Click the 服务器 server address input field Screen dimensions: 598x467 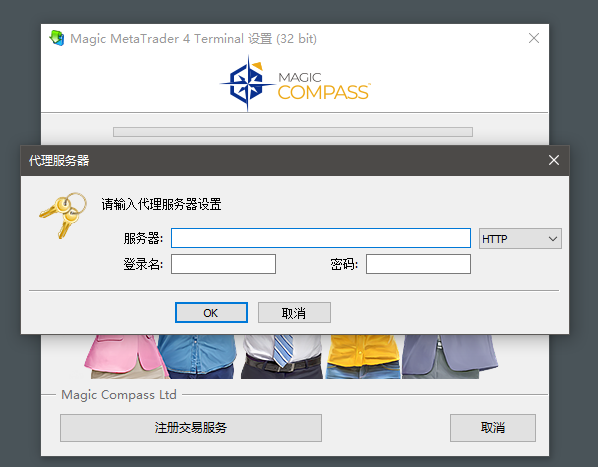(x=321, y=238)
